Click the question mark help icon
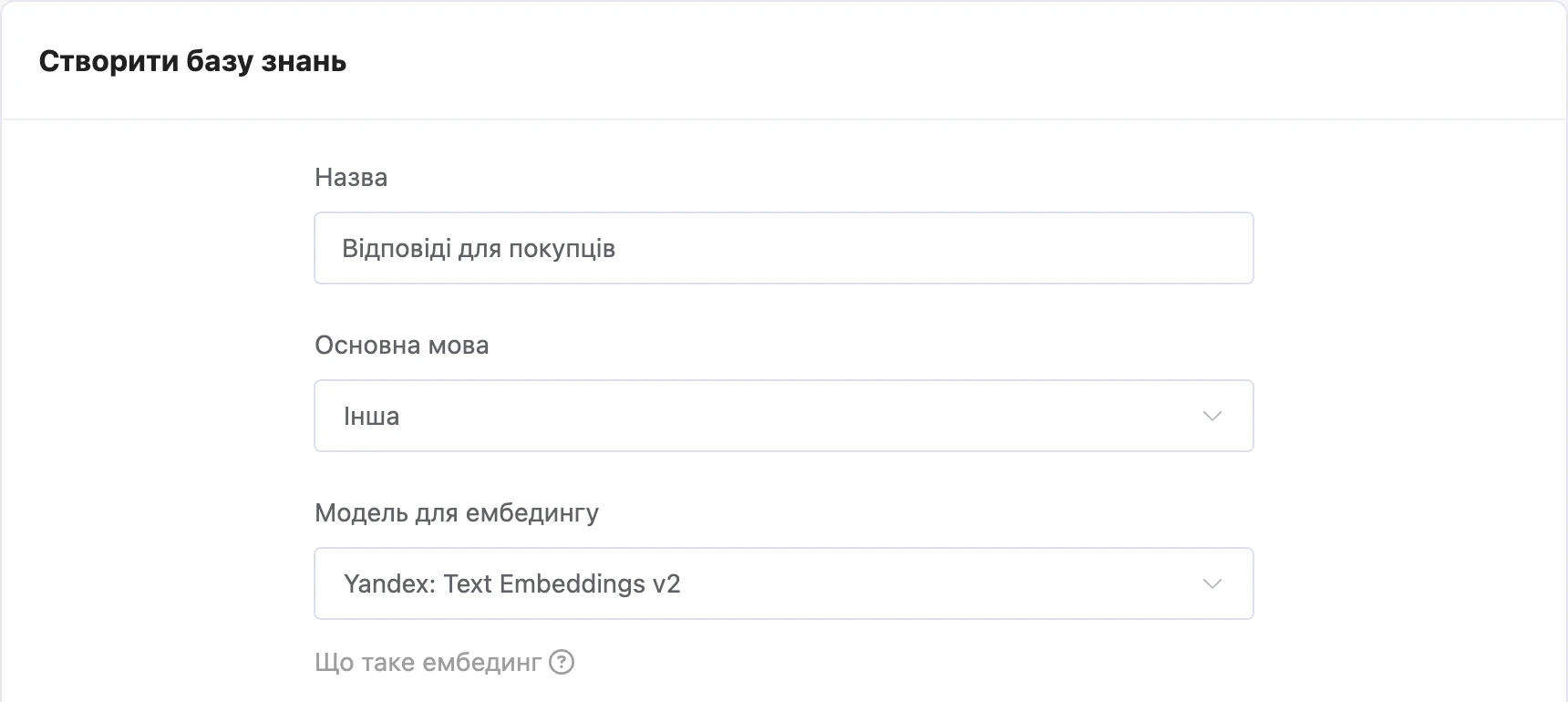The height and width of the screenshot is (702, 1568). point(562,662)
